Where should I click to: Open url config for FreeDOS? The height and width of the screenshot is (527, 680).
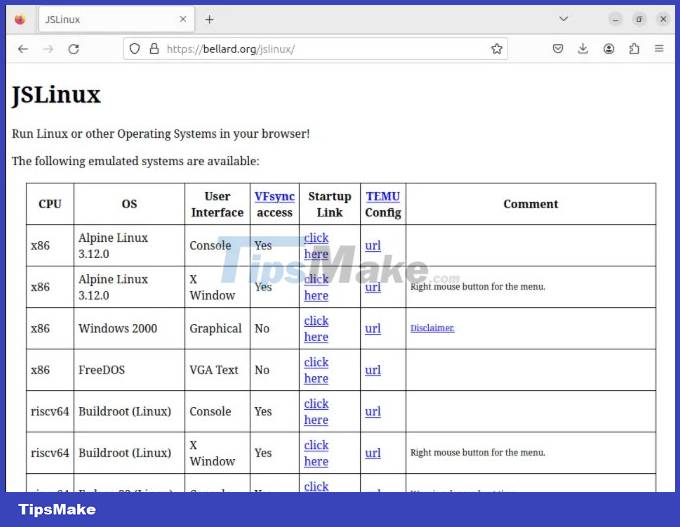click(373, 370)
